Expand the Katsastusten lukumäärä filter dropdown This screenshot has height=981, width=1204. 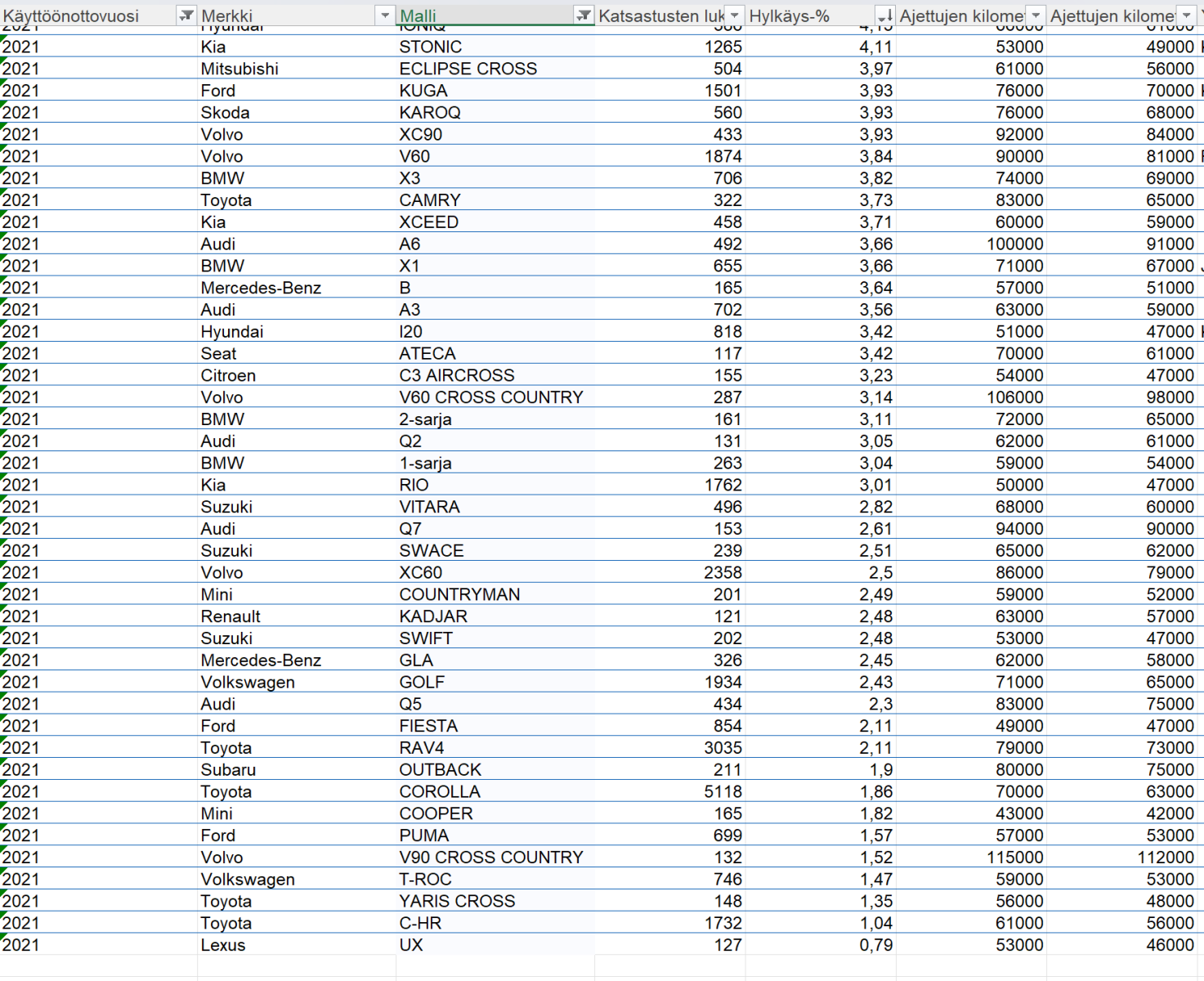tap(734, 16)
